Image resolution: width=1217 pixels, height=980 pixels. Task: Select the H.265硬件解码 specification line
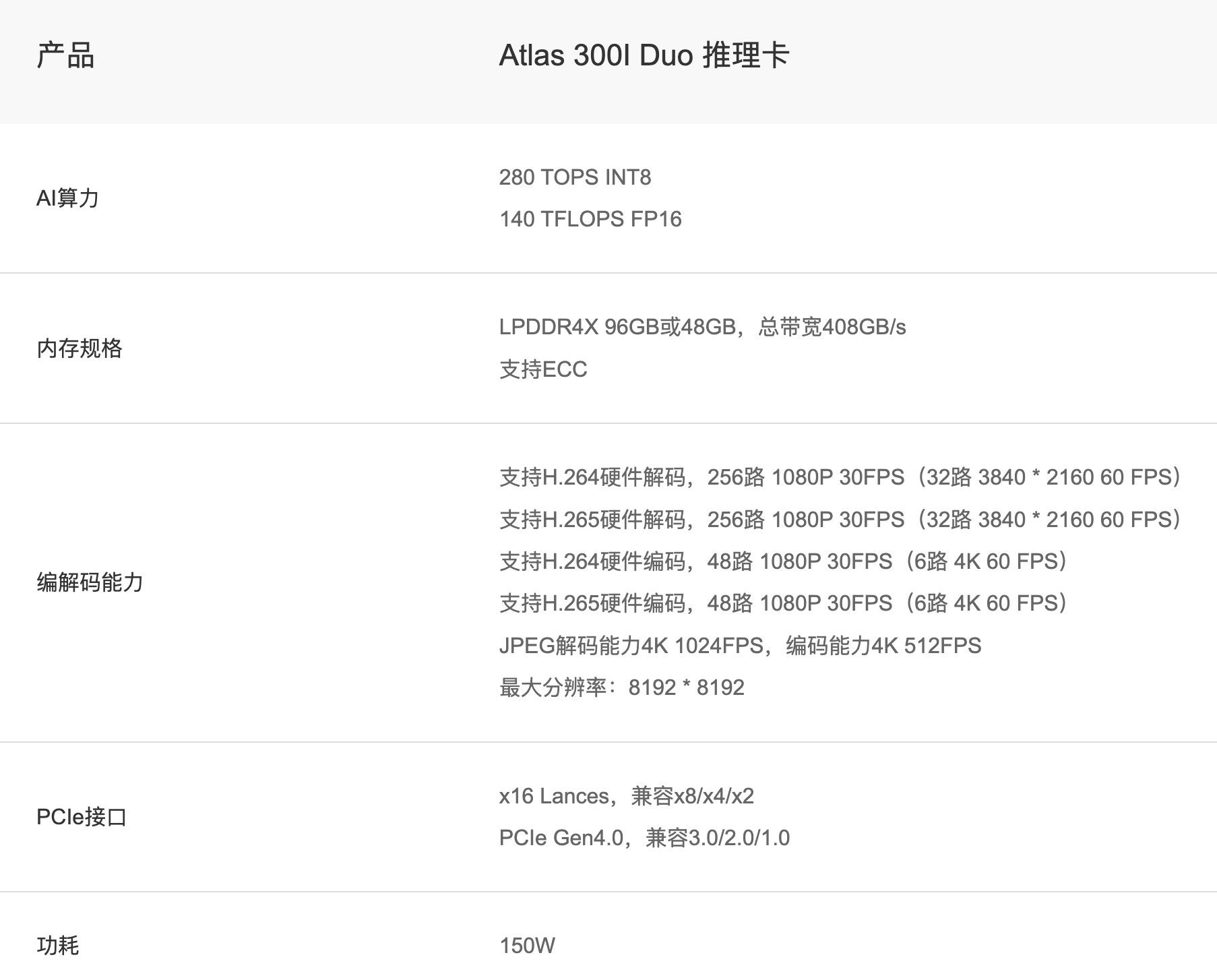click(841, 520)
